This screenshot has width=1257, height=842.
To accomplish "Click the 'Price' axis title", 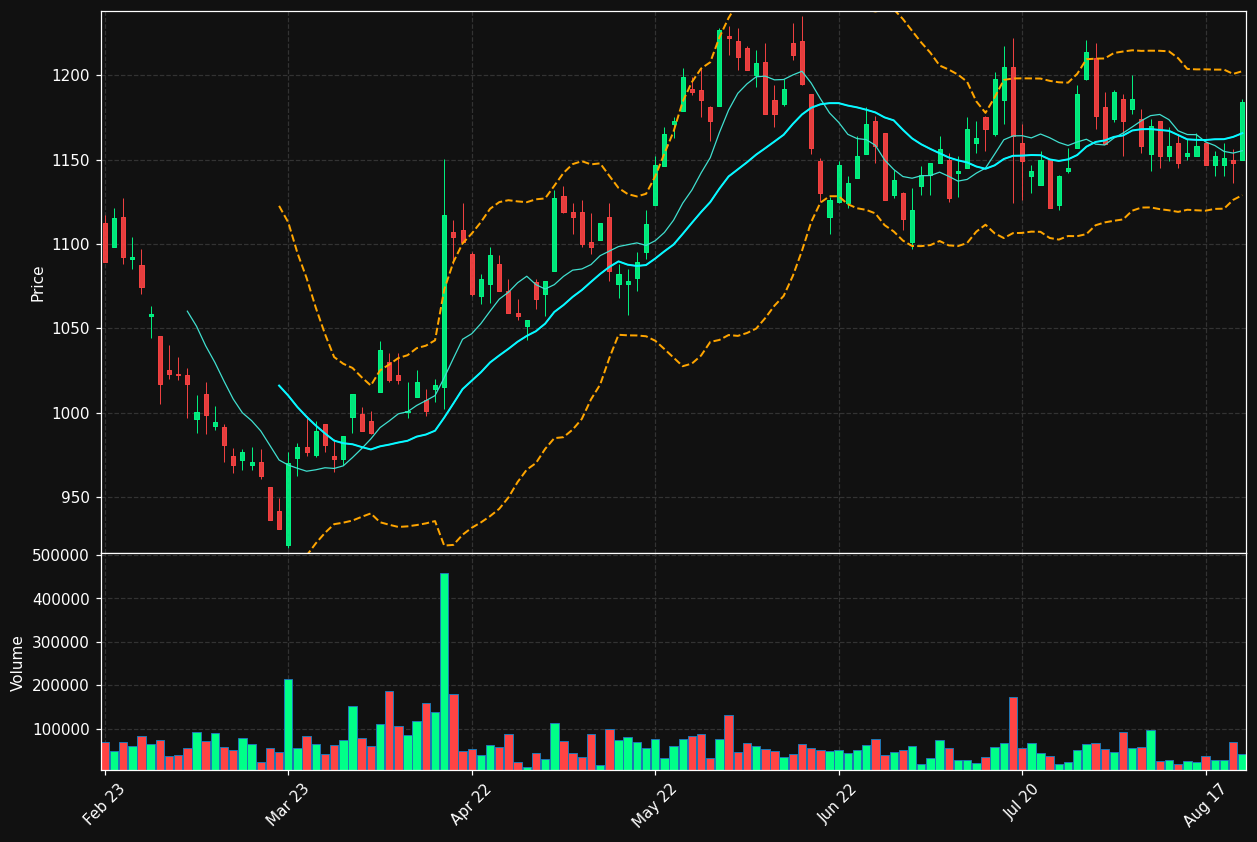I will pyautogui.click(x=38, y=283).
